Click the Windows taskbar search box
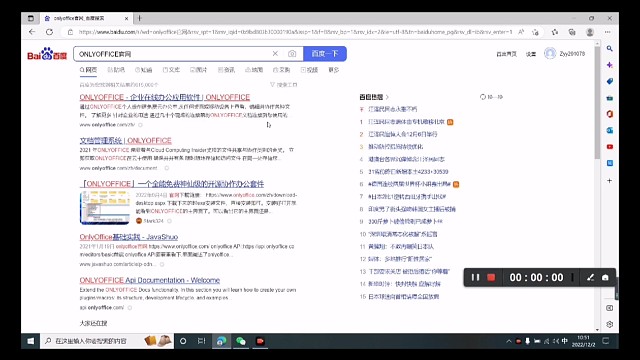The image size is (640, 360). [107, 341]
